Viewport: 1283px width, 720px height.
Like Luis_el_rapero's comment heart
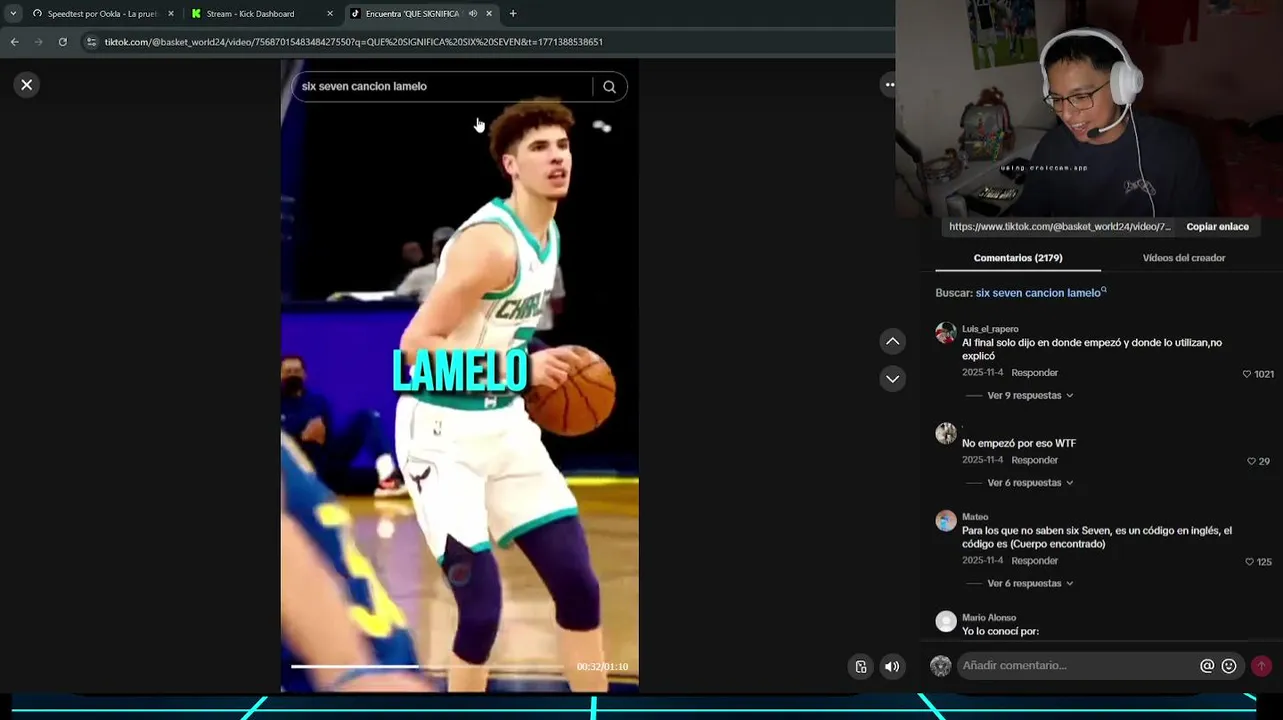pos(1247,374)
